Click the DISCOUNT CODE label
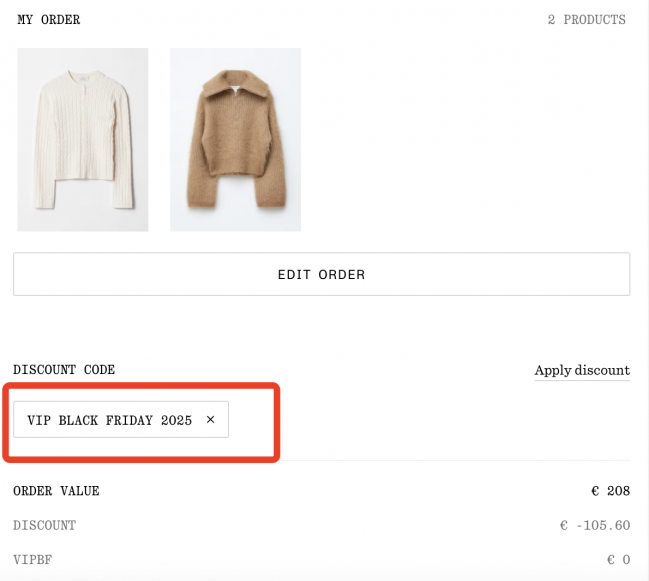The width and height of the screenshot is (649, 581). click(x=64, y=370)
